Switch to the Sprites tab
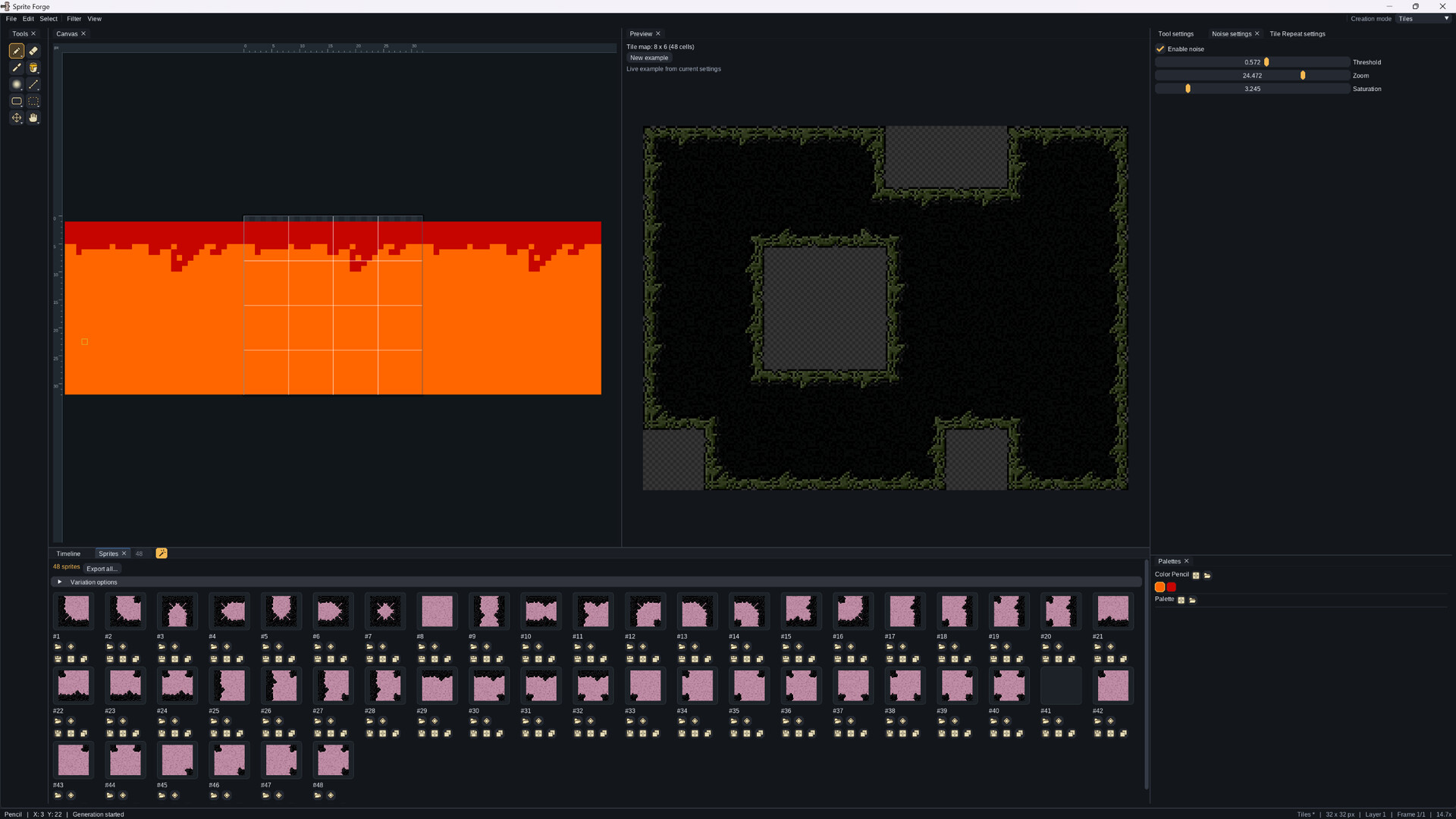This screenshot has height=819, width=1456. coord(108,554)
